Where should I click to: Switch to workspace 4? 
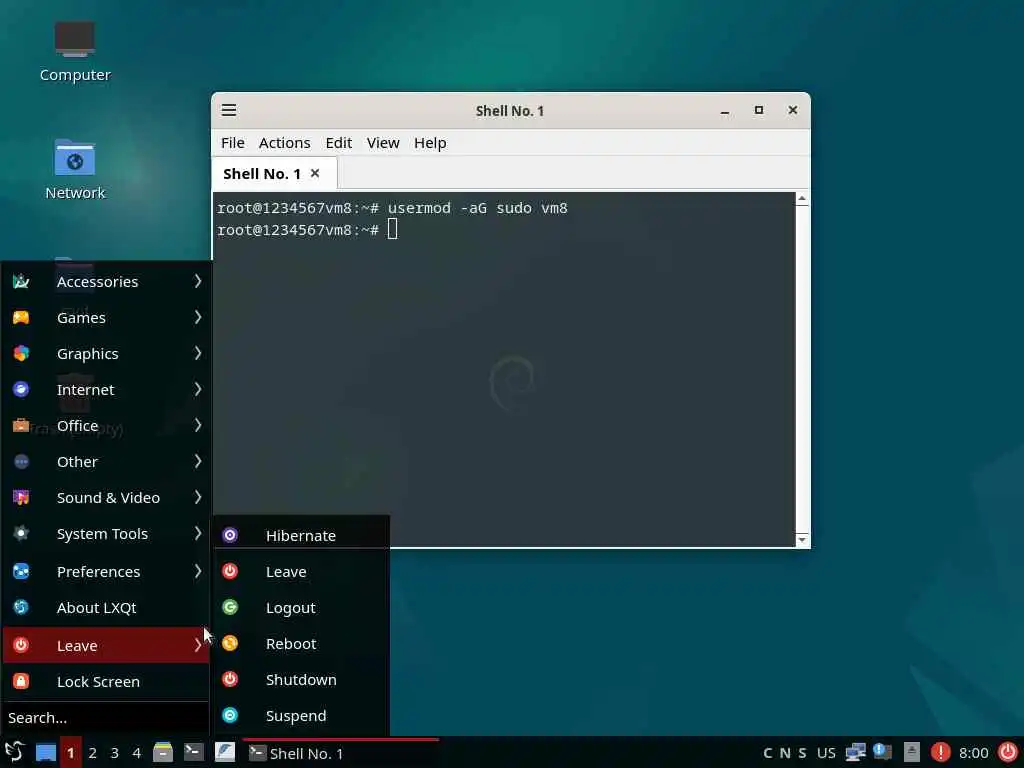[x=136, y=752]
